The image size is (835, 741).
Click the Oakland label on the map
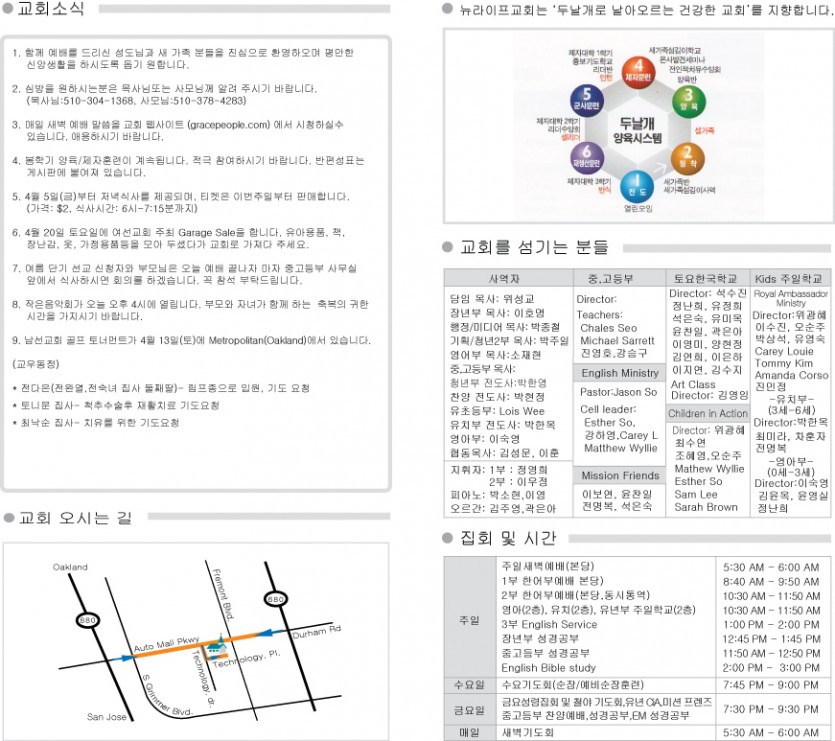click(x=70, y=567)
